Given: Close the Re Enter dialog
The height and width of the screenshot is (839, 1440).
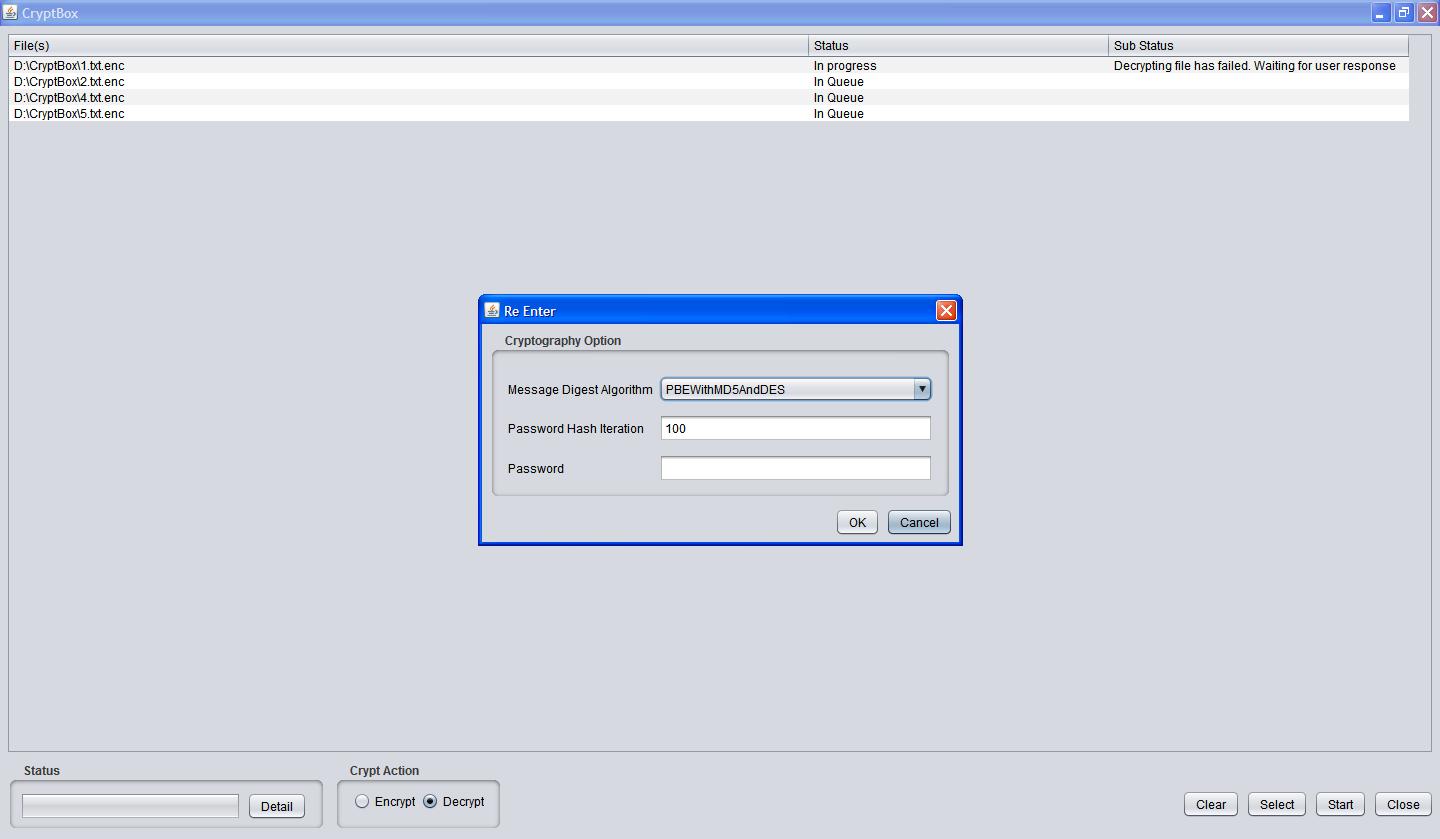Looking at the screenshot, I should (x=946, y=311).
